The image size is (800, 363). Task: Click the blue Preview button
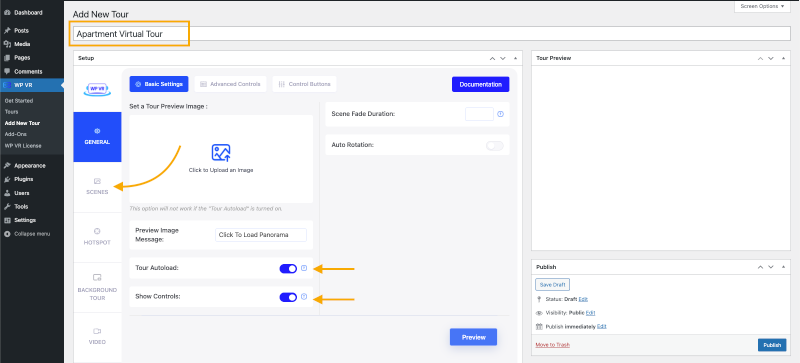pyautogui.click(x=473, y=337)
